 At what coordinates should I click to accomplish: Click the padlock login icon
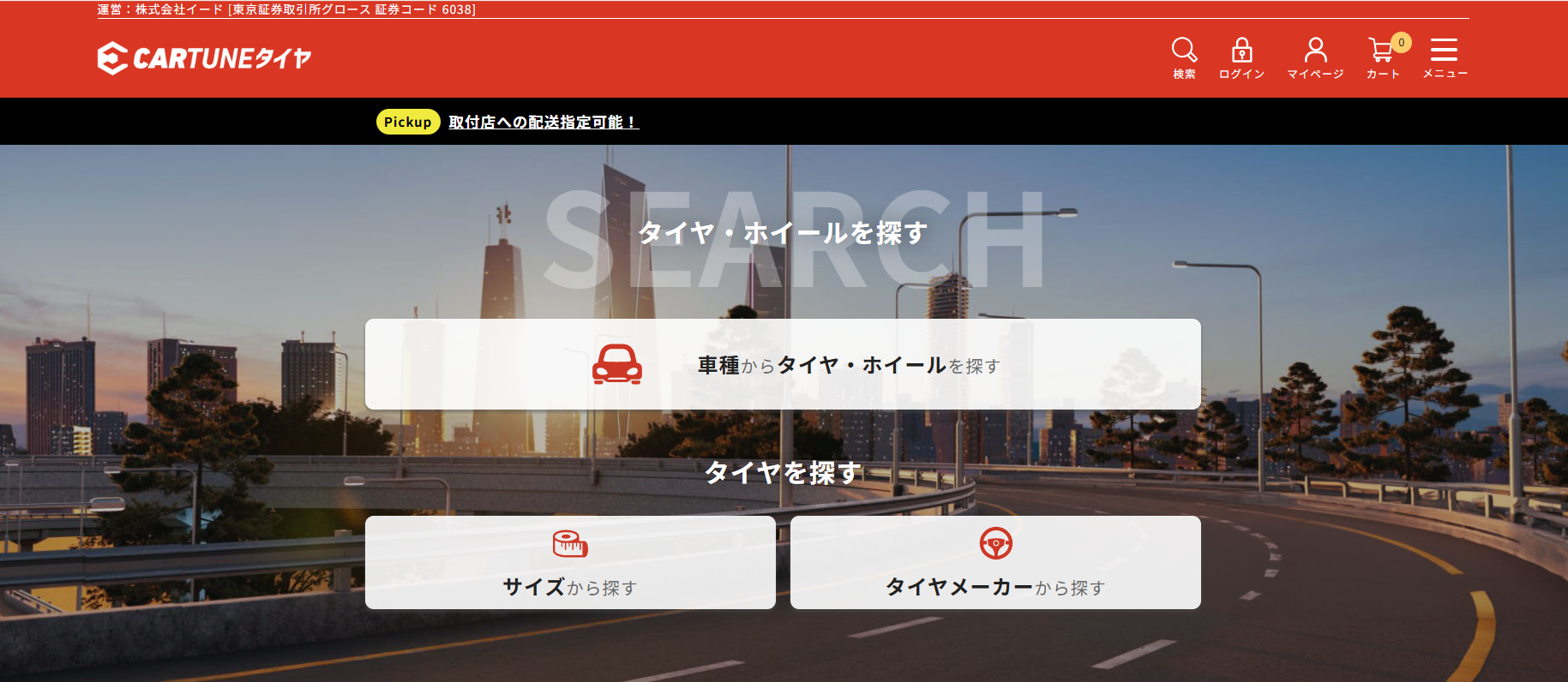click(1241, 50)
